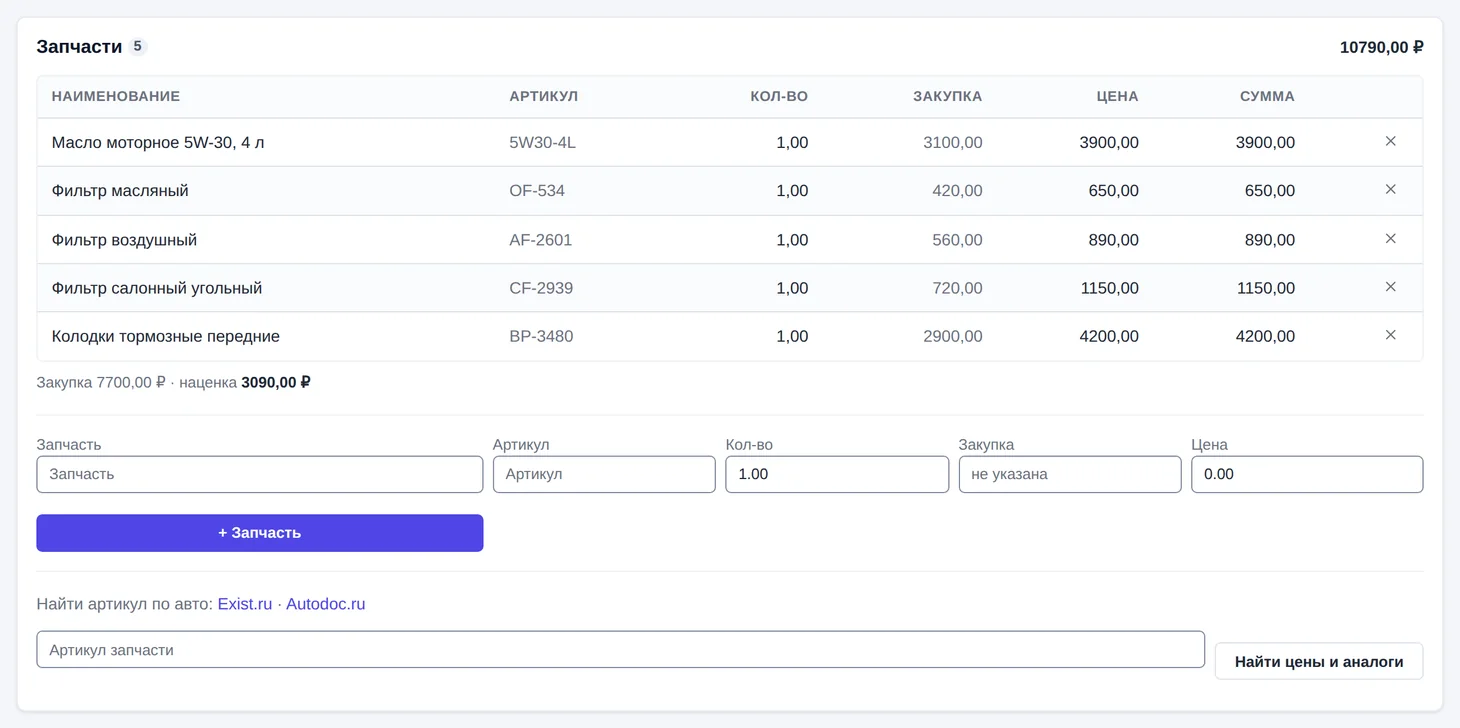This screenshot has height=728, width=1460.
Task: Remove the Масло моторное 5W-30 row
Action: 1390,142
